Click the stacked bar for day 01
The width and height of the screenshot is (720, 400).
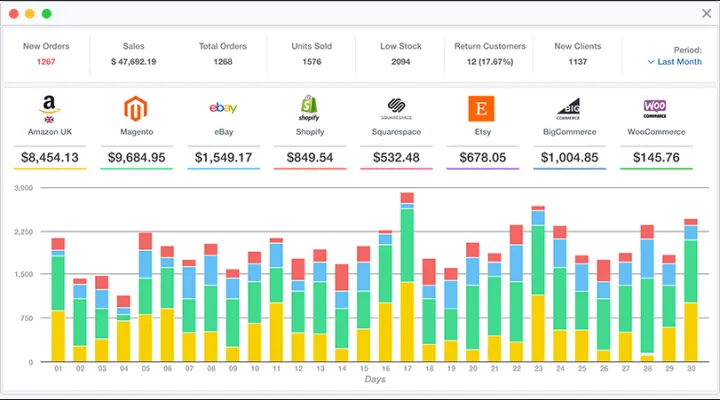(x=58, y=299)
